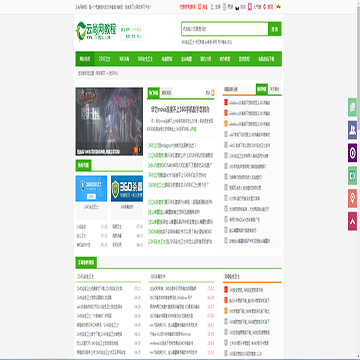Click the dark purple play sidebar icon
This screenshot has height=360, width=360.
tap(352, 153)
